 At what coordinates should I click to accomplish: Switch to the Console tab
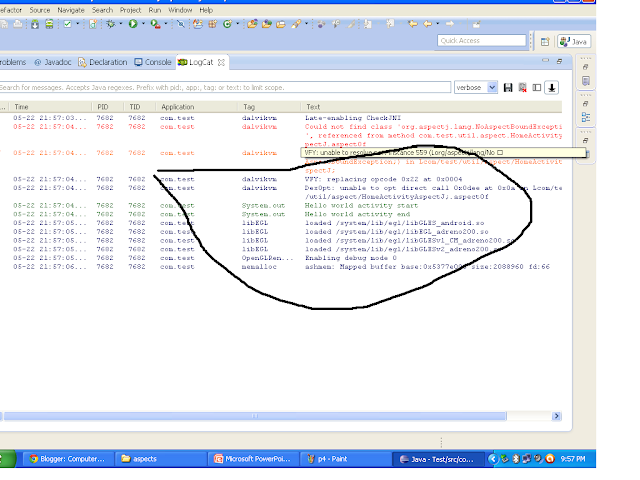(153, 62)
